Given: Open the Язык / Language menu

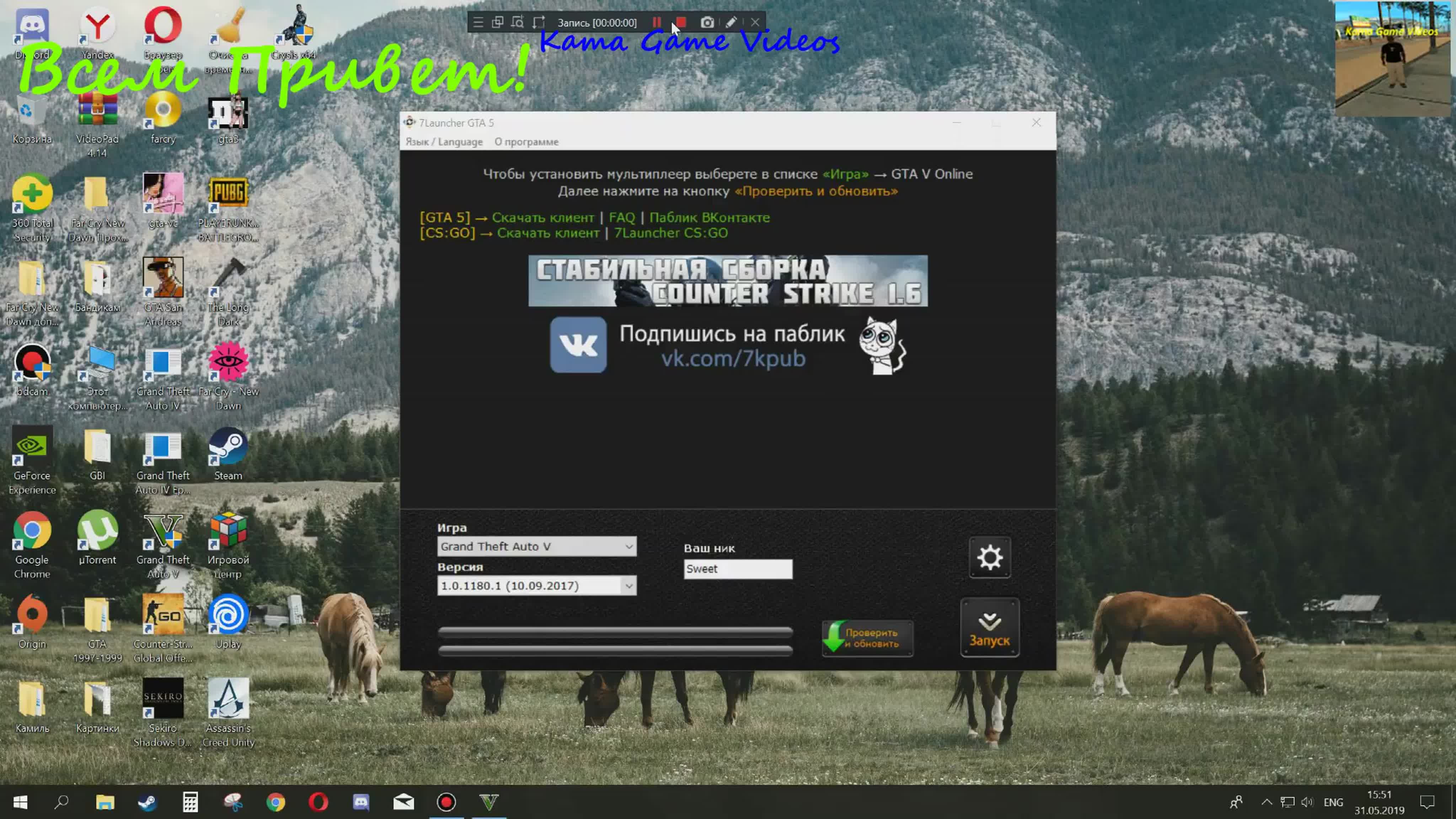Looking at the screenshot, I should point(444,142).
